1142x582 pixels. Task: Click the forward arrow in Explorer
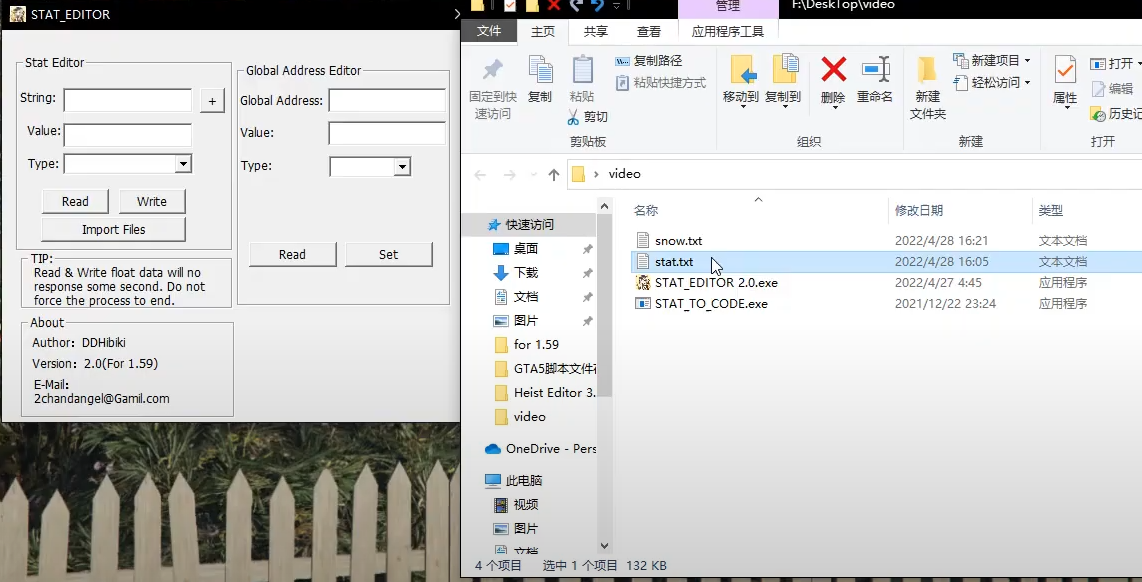point(509,174)
